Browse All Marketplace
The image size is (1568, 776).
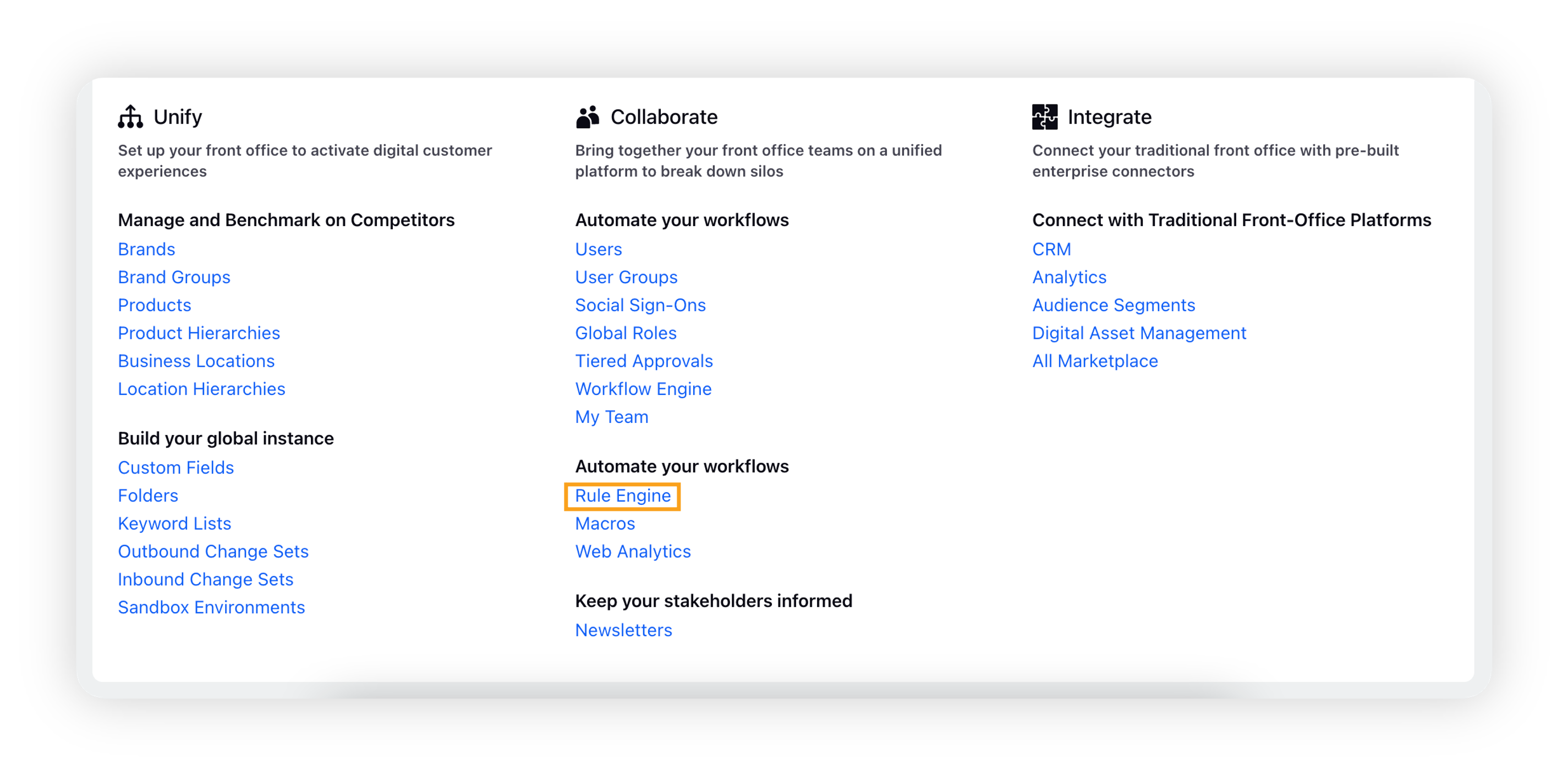point(1095,361)
